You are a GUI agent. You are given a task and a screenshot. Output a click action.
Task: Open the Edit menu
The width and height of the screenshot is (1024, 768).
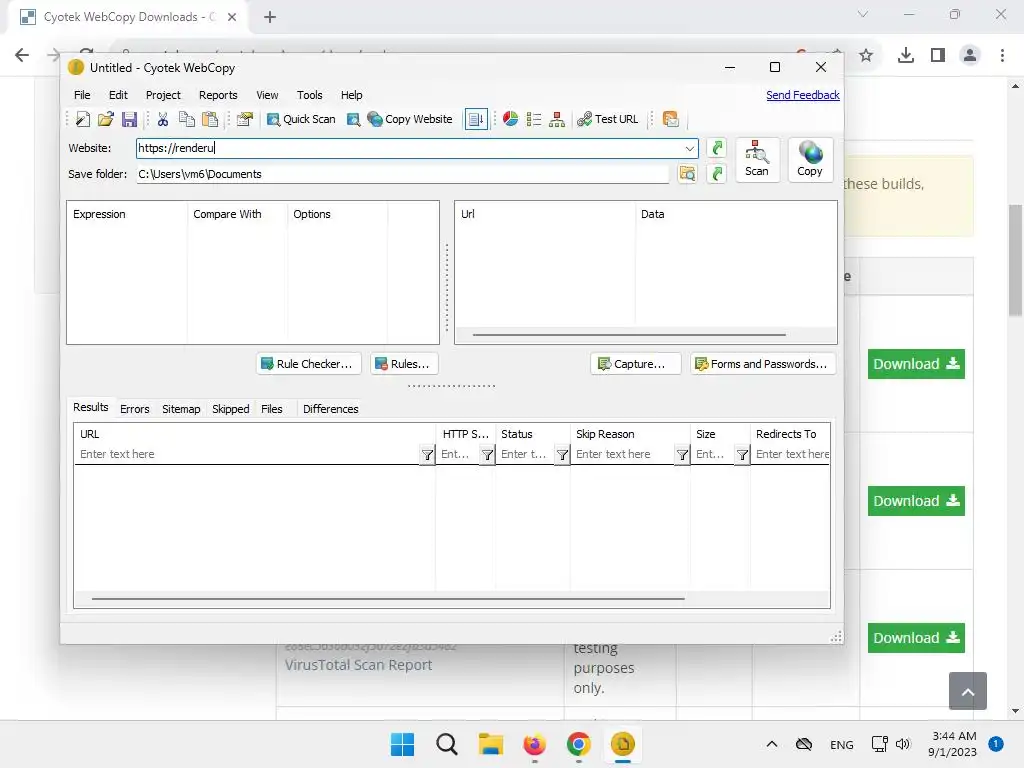pyautogui.click(x=118, y=95)
